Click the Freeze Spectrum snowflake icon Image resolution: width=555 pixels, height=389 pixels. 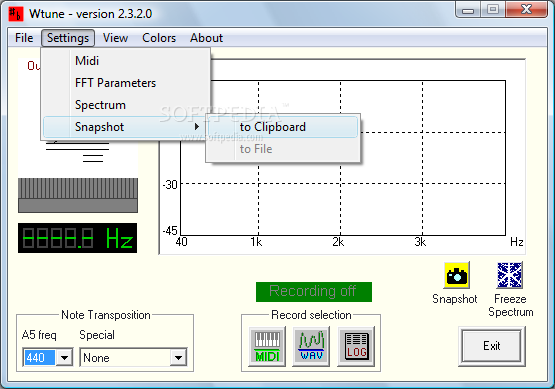point(509,275)
